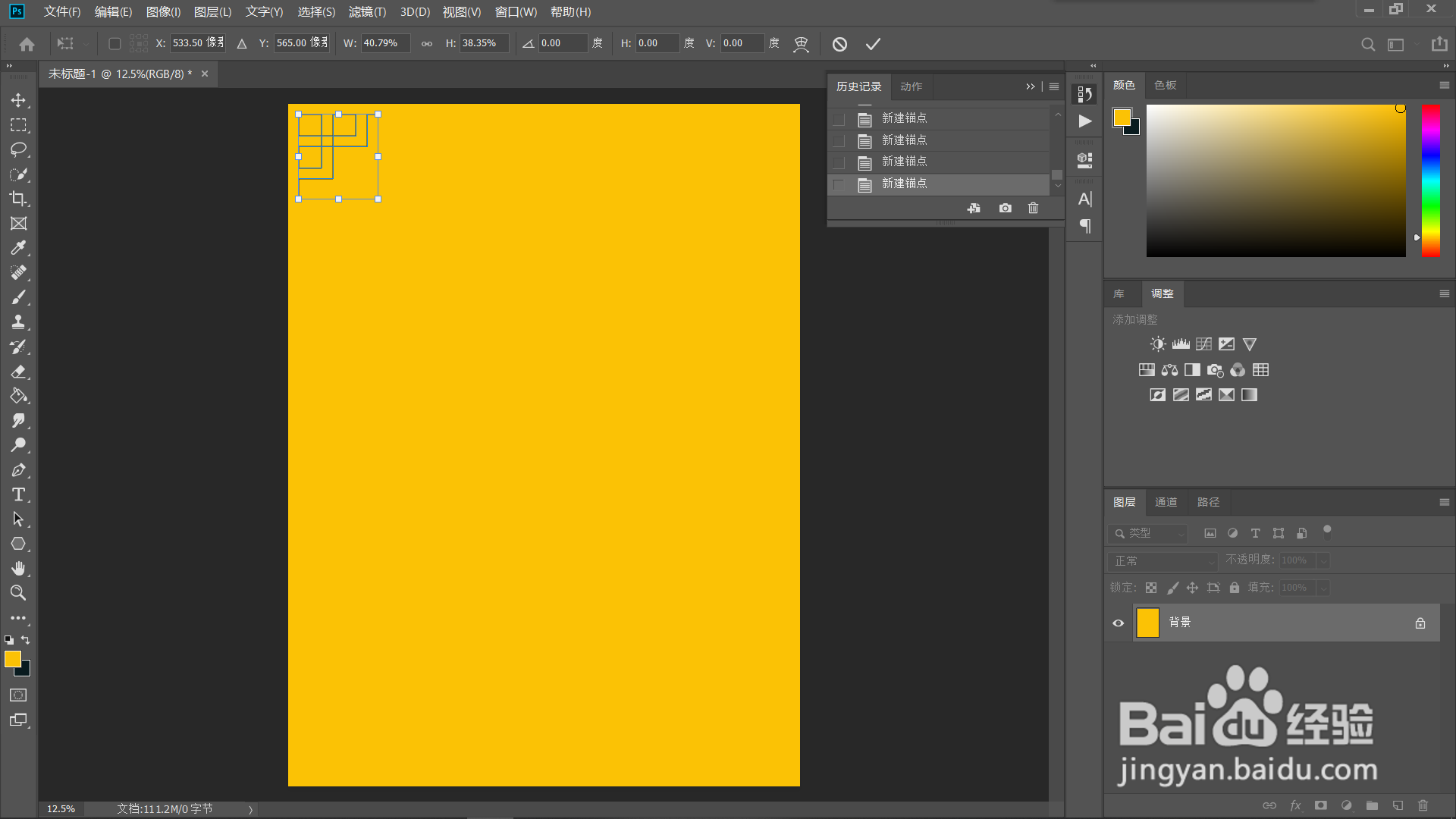Open the layer blend mode 正常 dropdown
This screenshot has height=819, width=1456.
click(x=1162, y=561)
